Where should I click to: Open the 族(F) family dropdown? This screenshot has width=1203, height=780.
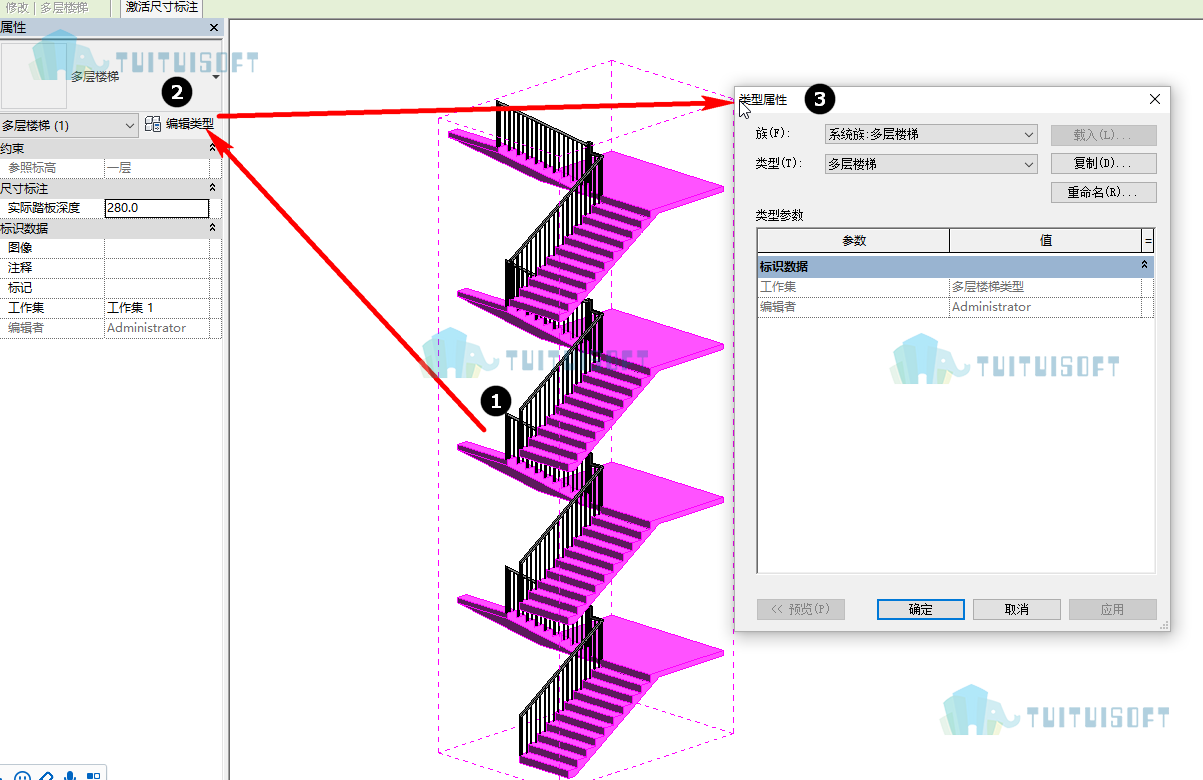pyautogui.click(x=931, y=134)
